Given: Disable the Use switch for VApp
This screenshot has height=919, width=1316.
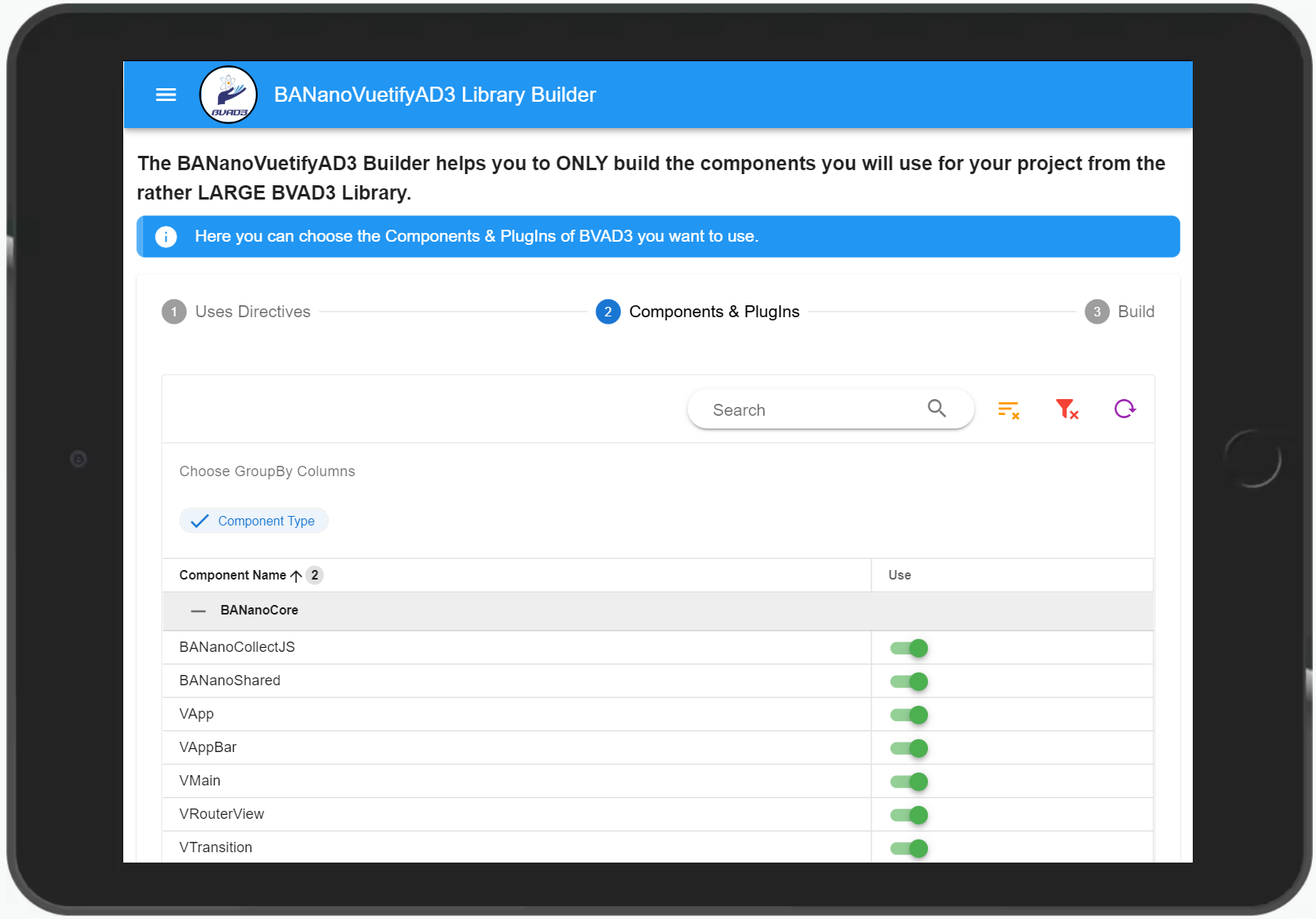Looking at the screenshot, I should coord(909,715).
